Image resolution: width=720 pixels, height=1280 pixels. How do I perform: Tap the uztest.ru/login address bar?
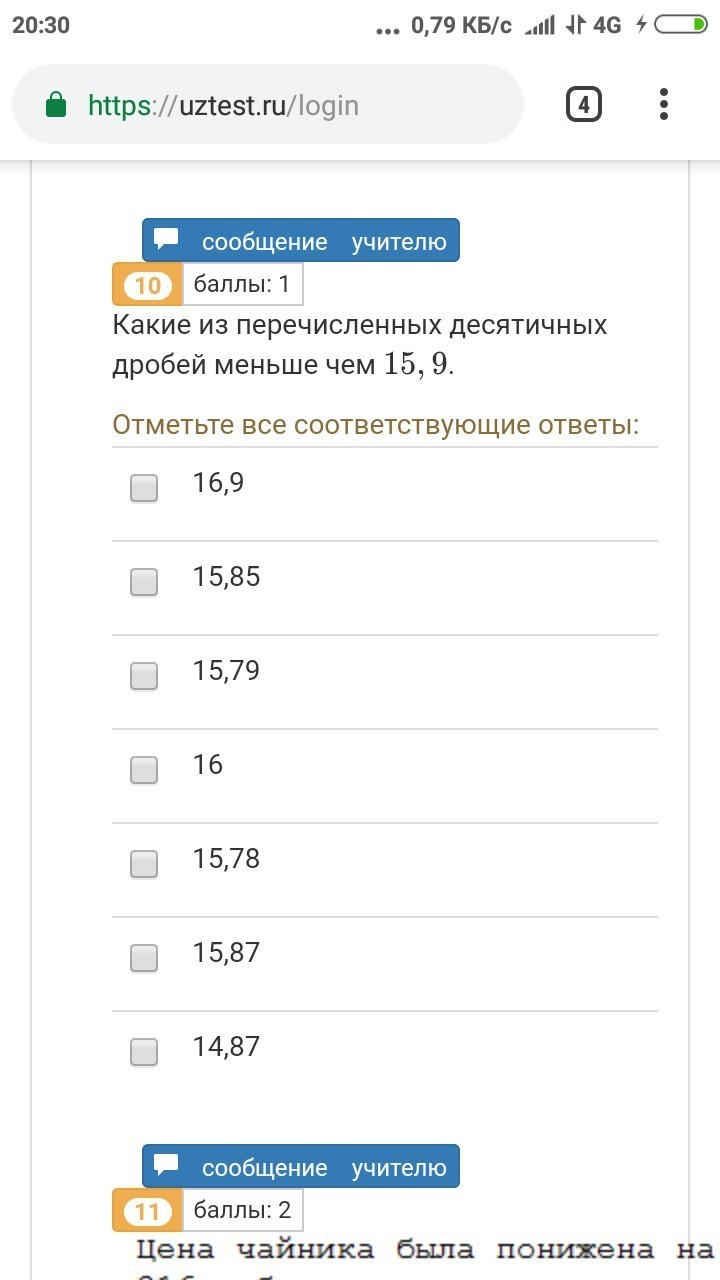268,105
